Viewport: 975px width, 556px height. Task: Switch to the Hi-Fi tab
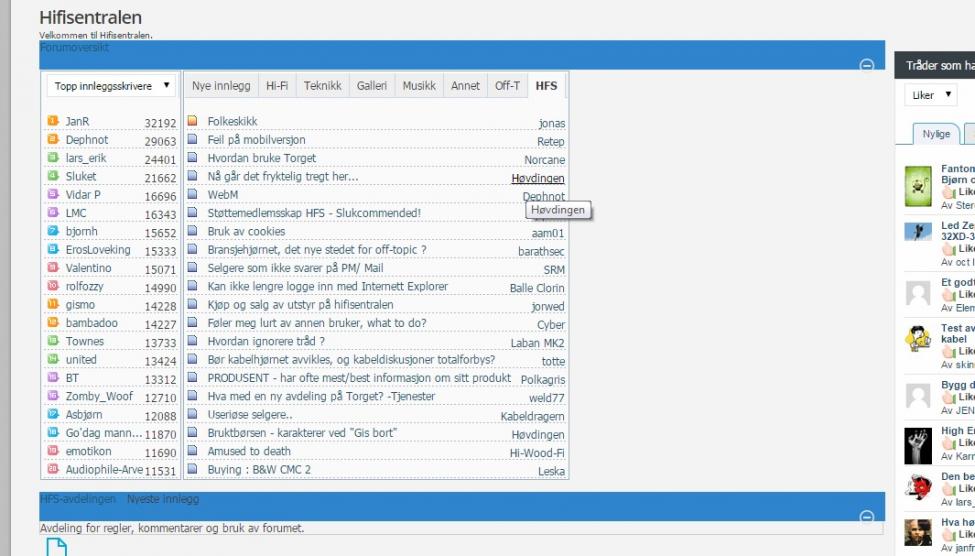coord(277,86)
